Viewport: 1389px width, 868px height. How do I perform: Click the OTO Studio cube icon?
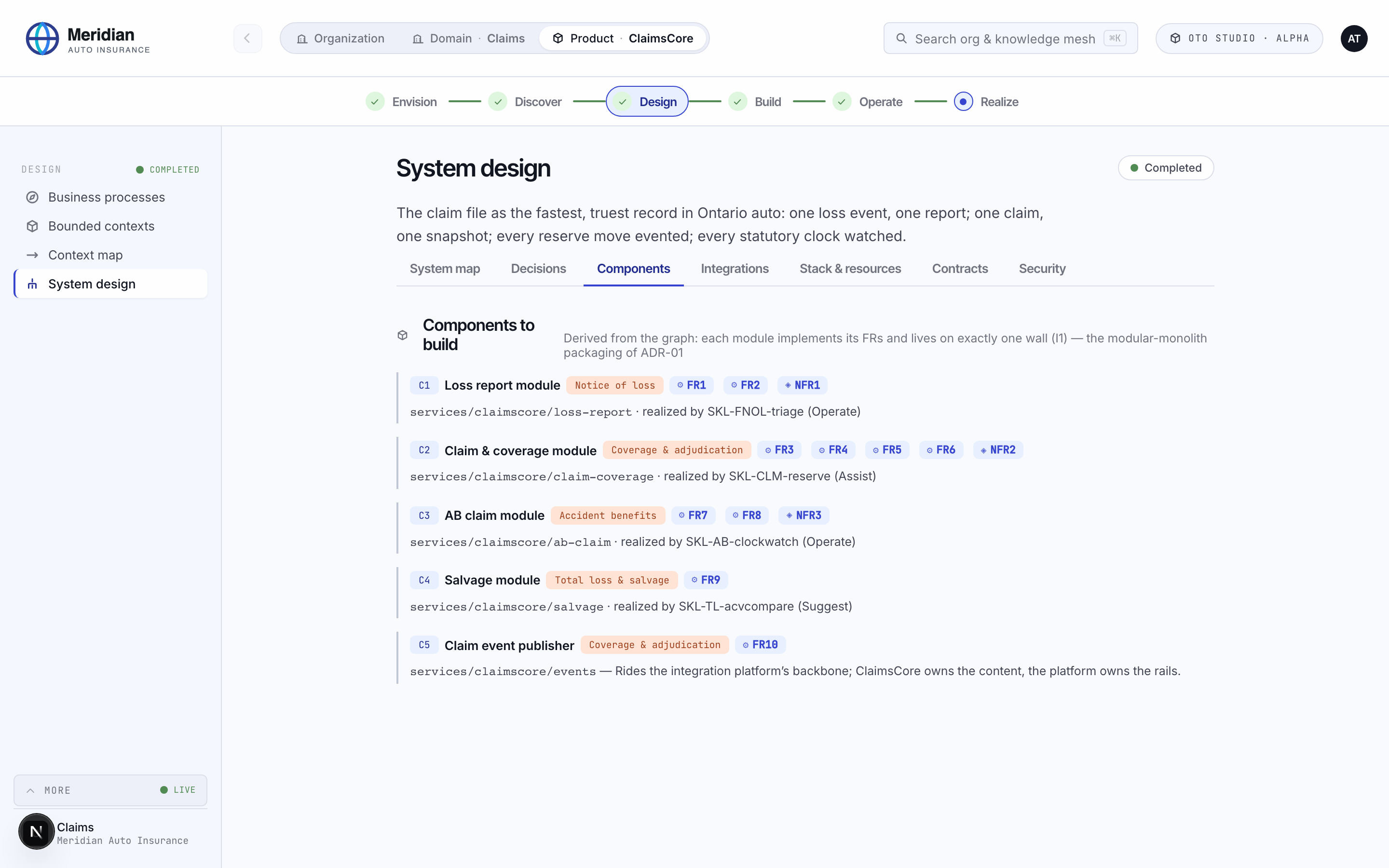pyautogui.click(x=1175, y=39)
